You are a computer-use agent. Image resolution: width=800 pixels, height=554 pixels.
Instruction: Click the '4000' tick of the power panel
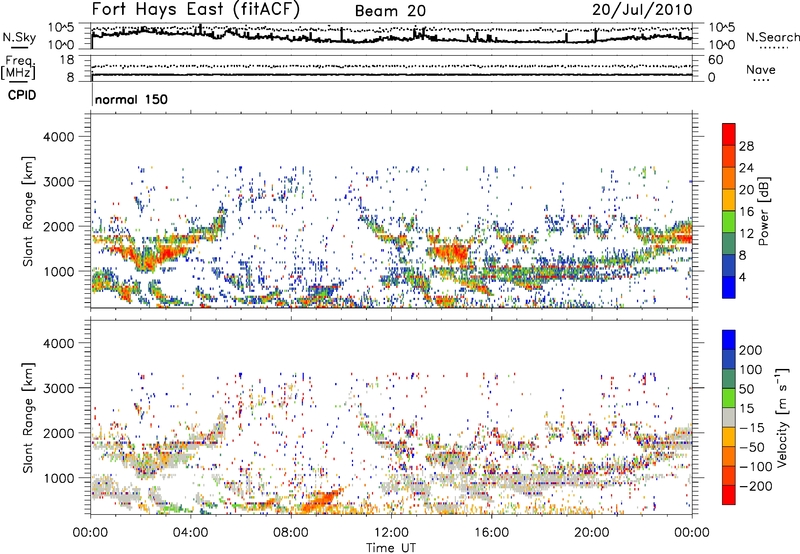coord(59,137)
